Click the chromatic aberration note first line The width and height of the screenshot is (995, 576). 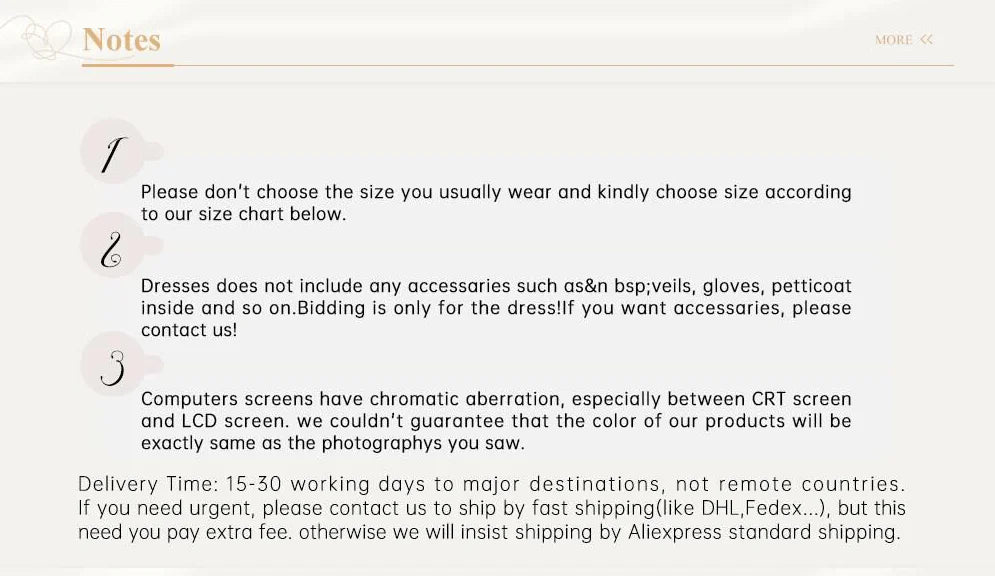click(x=496, y=399)
